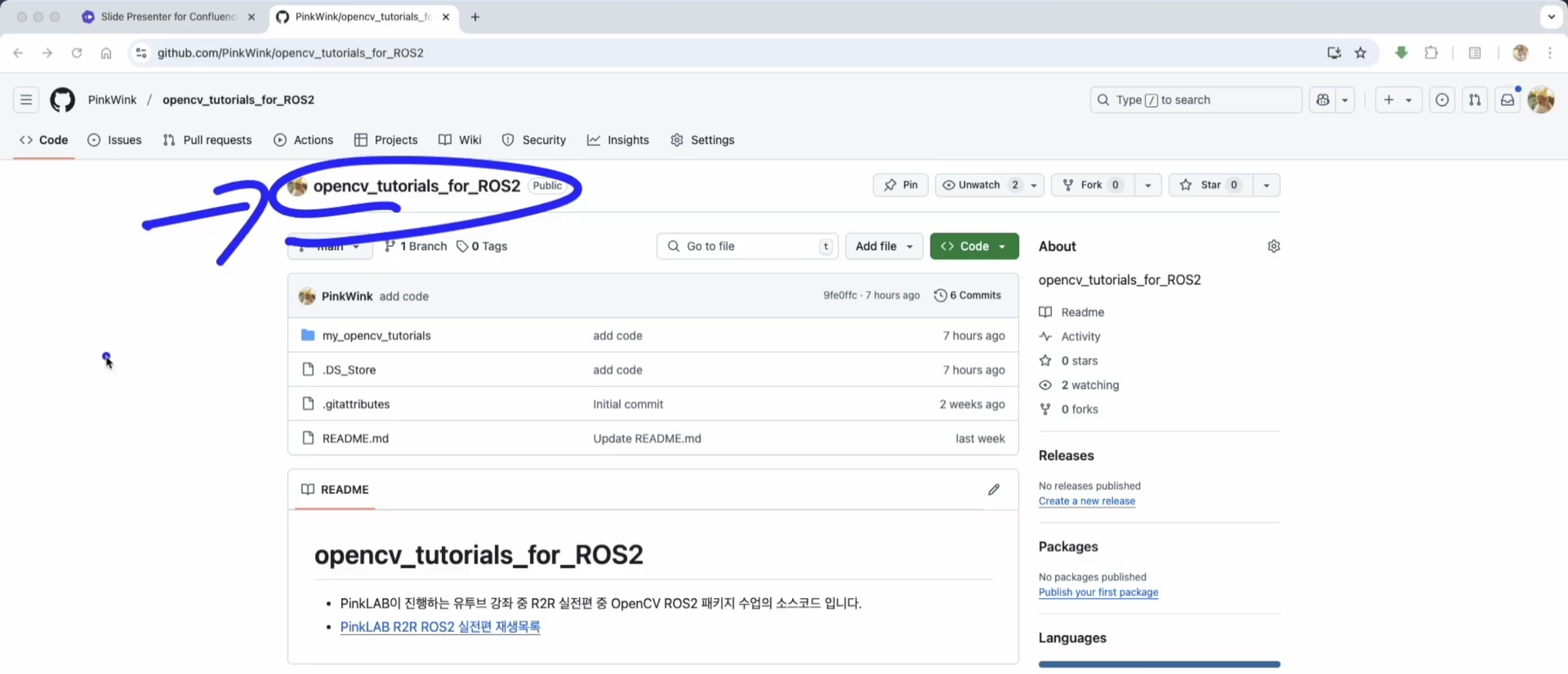
Task: View the 0 Tags link
Action: [482, 246]
